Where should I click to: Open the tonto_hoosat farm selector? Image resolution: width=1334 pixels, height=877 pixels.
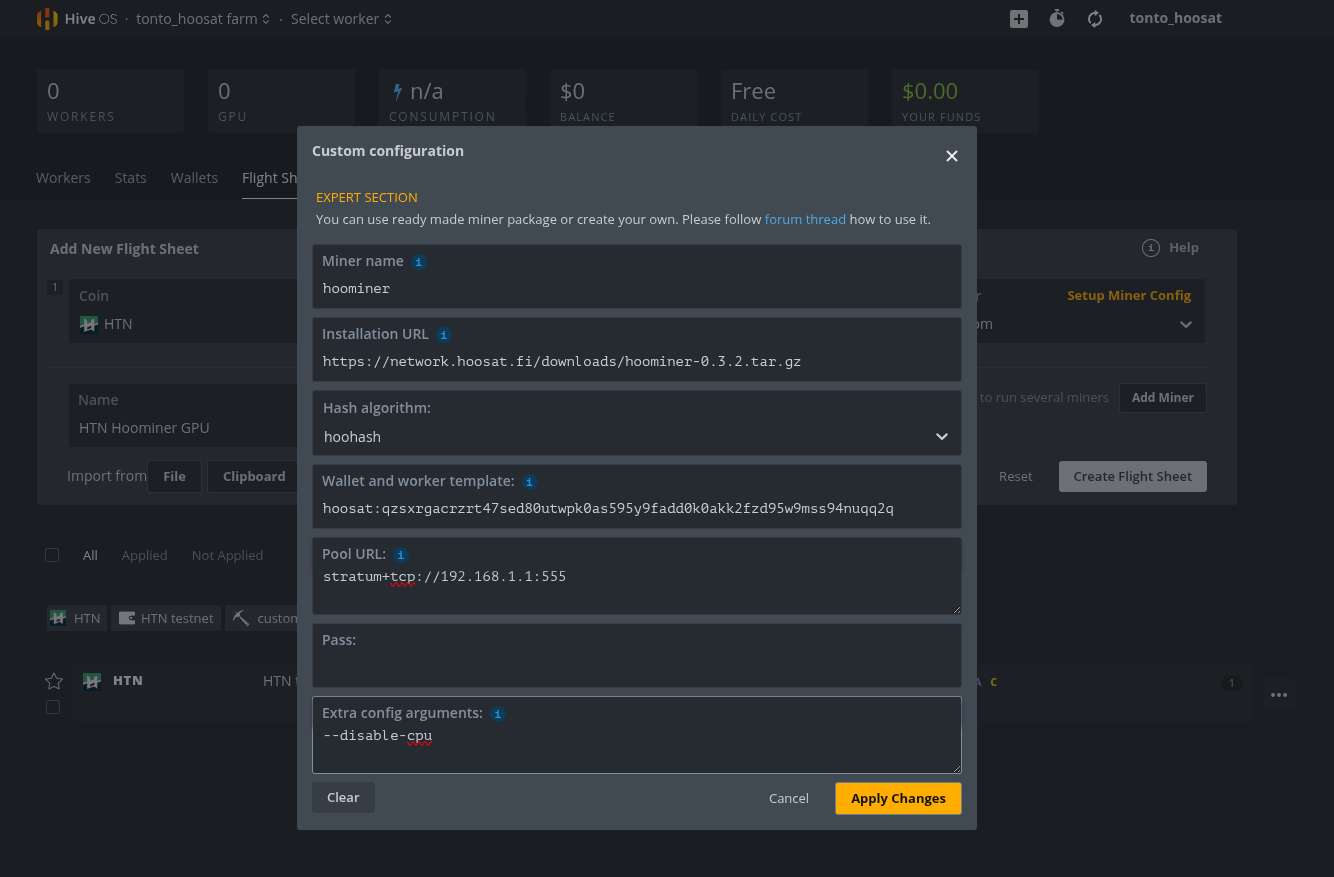[203, 19]
